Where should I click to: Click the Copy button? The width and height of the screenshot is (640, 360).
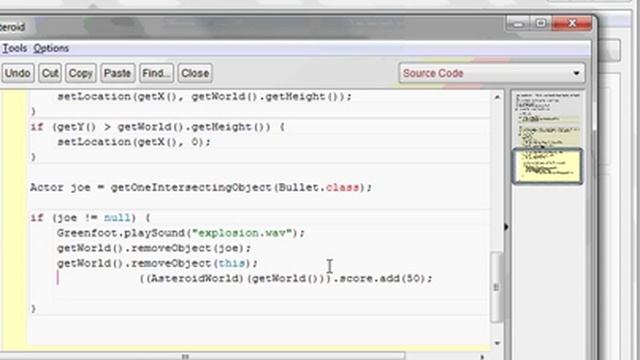coord(80,73)
